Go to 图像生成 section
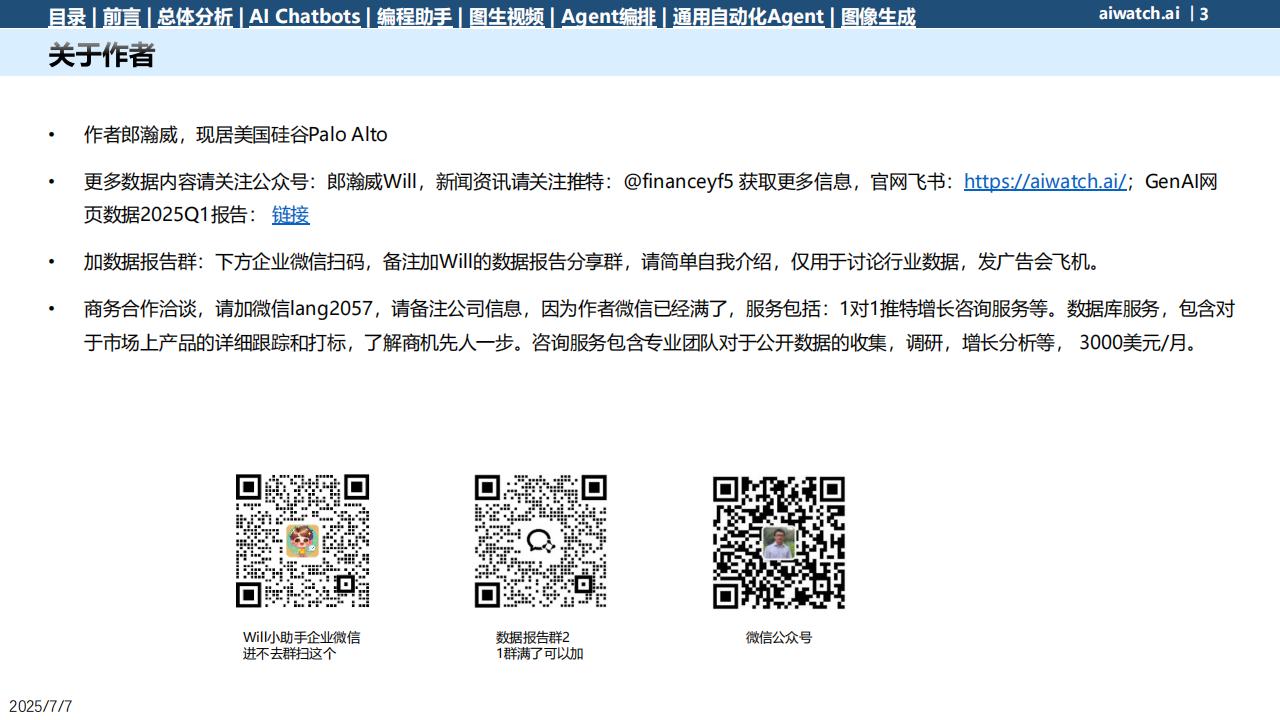Image resolution: width=1280 pixels, height=720 pixels. 878,16
